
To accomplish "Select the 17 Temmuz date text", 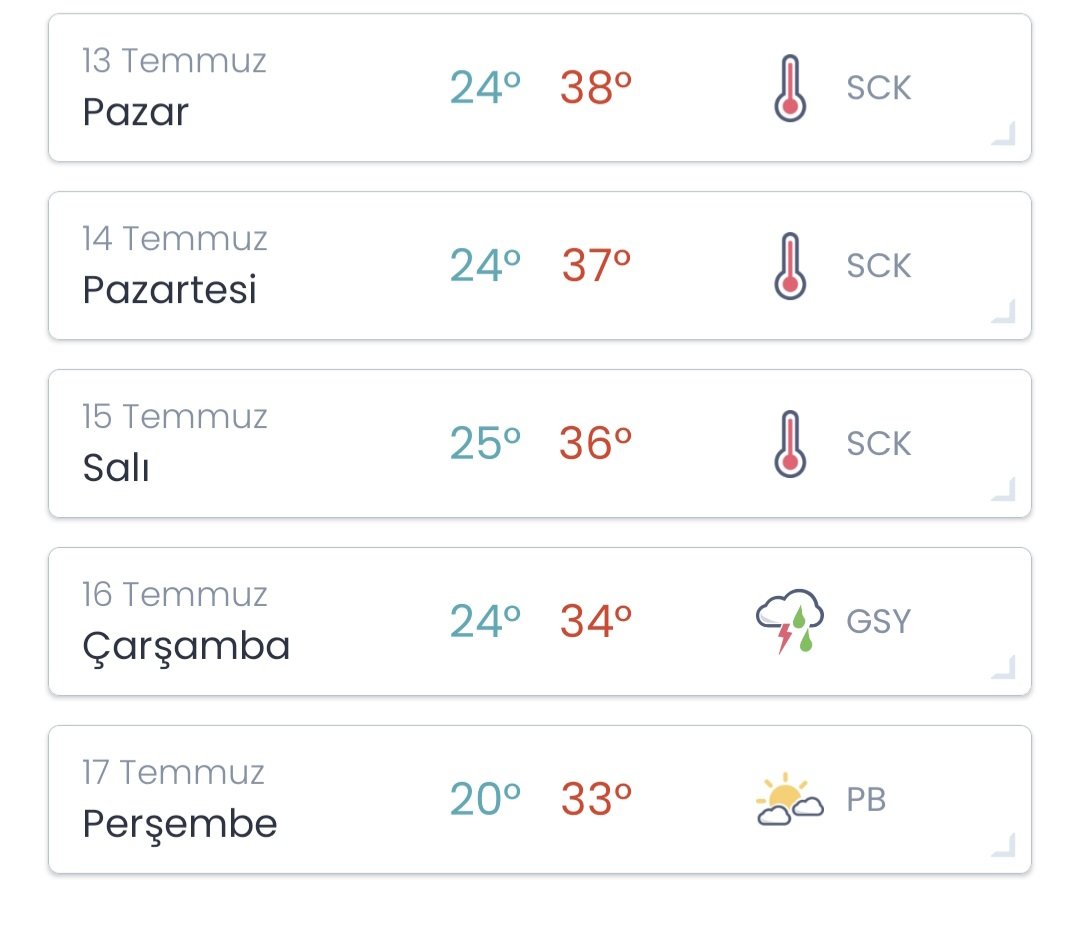I will coord(173,772).
